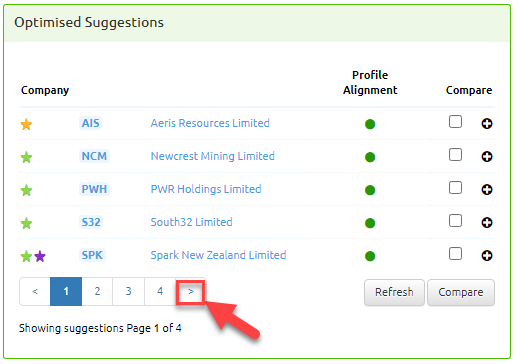Click the plus icon for Spark New Zealand
The image size is (517, 364).
coord(487,256)
